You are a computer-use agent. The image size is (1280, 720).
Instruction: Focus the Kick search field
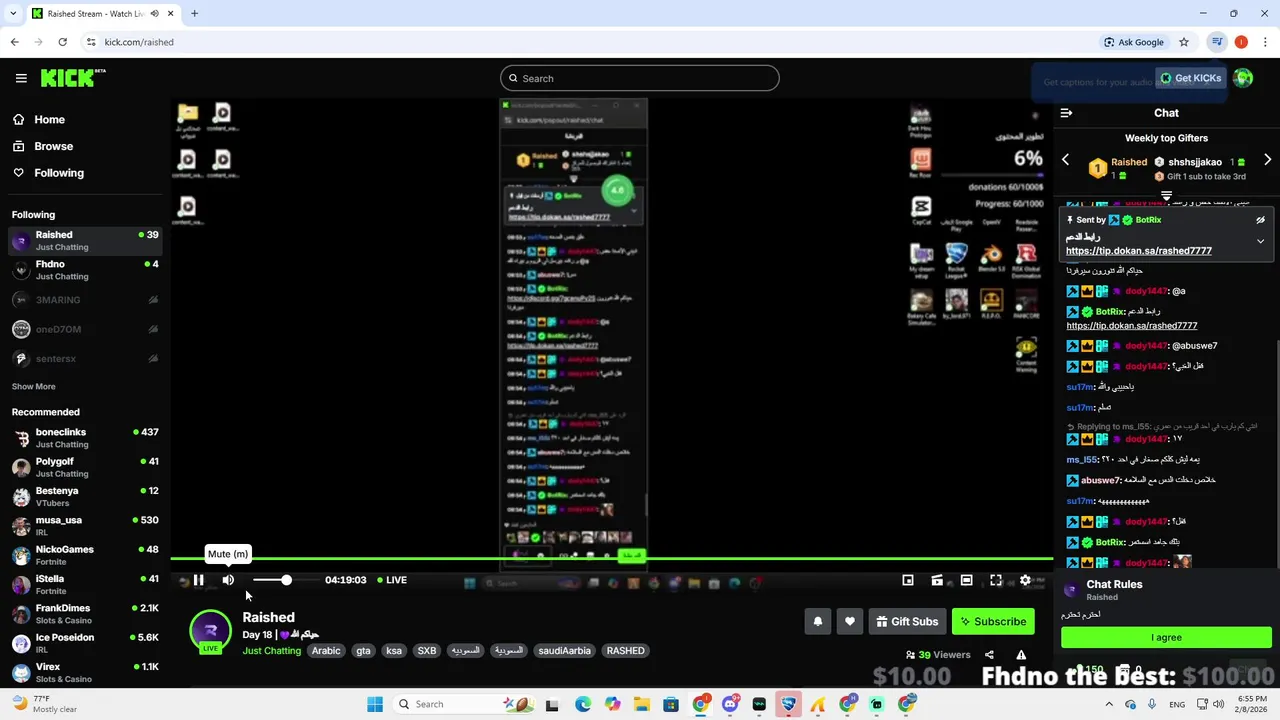tap(640, 78)
